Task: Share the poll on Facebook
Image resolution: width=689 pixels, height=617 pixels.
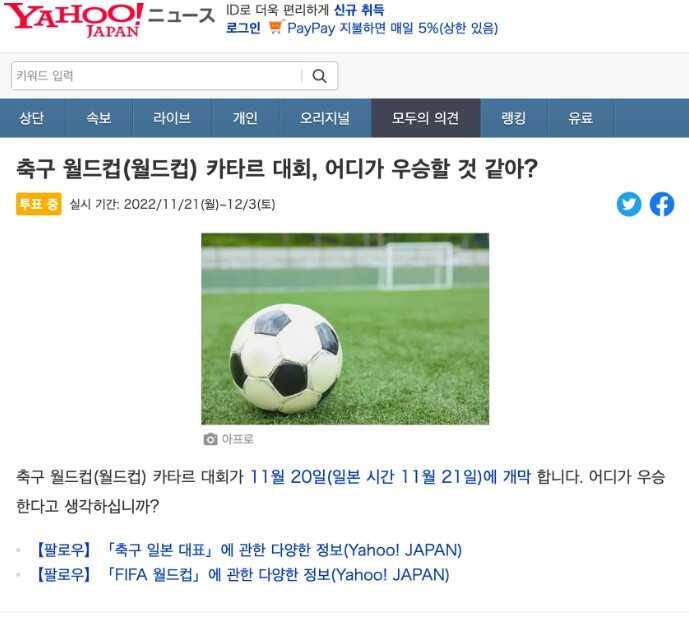Action: [662, 204]
